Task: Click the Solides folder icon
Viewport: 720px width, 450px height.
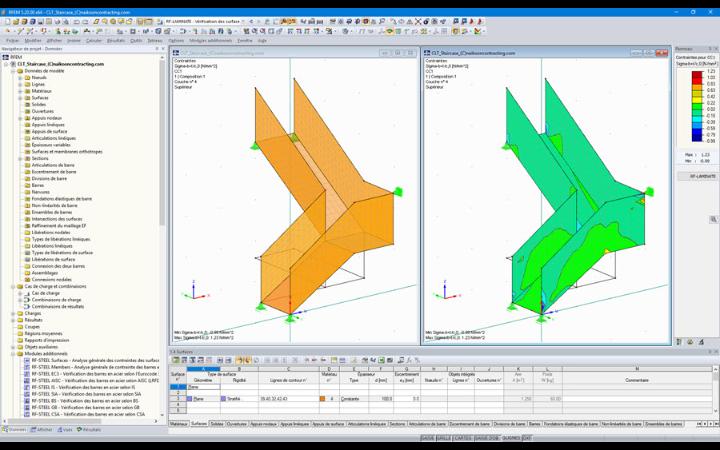Action: point(27,105)
